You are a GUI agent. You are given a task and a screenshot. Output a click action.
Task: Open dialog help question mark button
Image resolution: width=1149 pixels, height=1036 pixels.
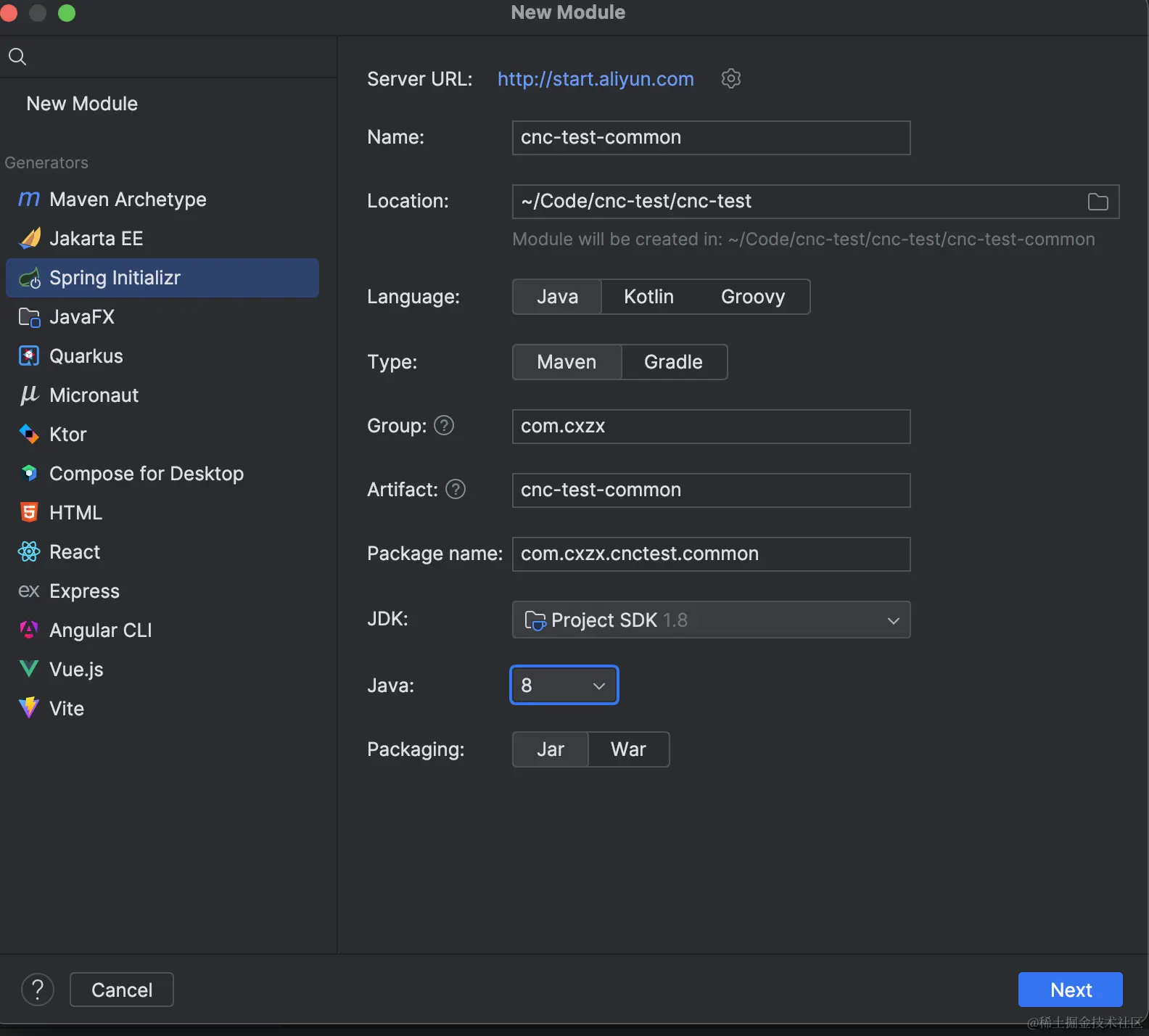pos(38,990)
